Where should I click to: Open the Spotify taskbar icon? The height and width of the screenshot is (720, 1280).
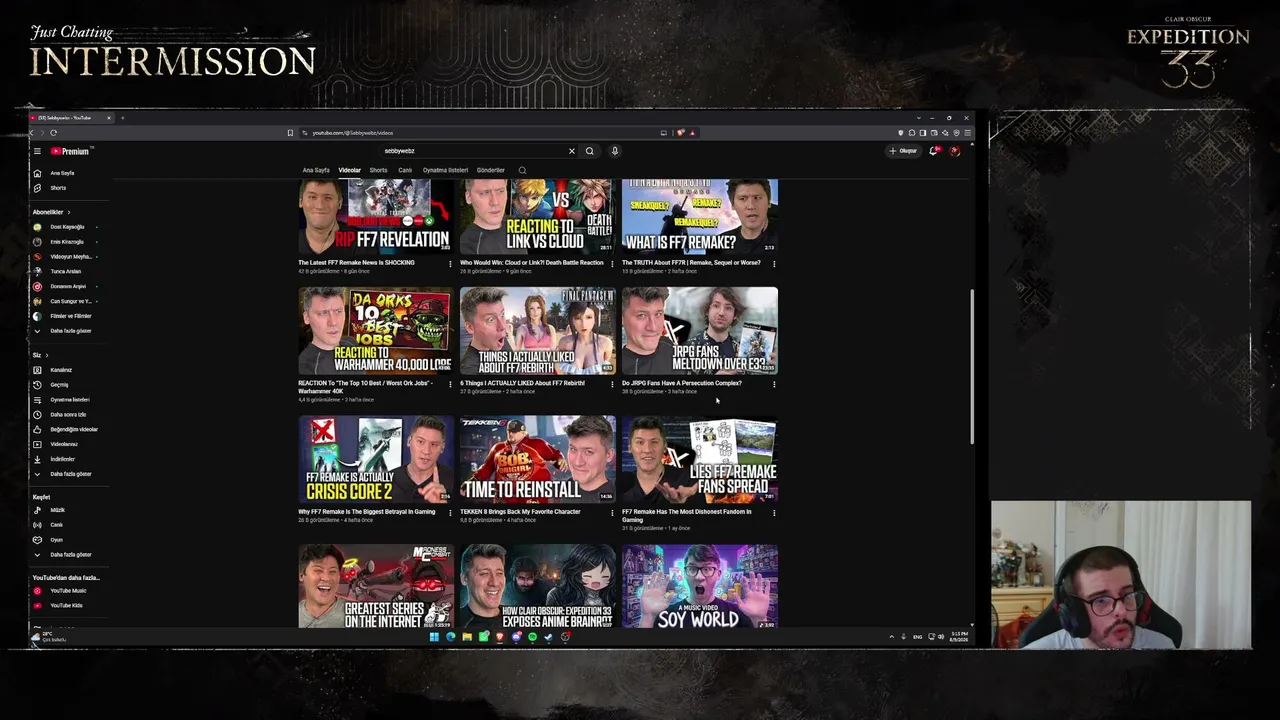(532, 637)
